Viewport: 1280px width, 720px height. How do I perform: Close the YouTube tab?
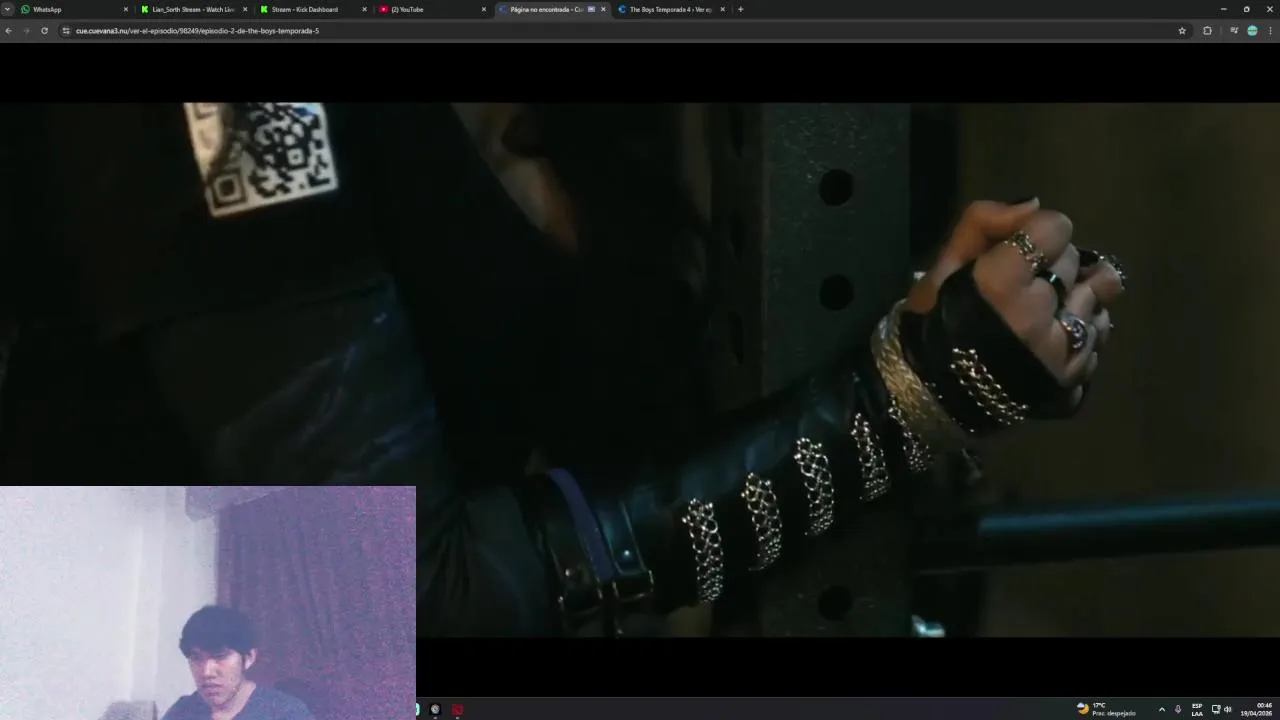click(x=484, y=9)
